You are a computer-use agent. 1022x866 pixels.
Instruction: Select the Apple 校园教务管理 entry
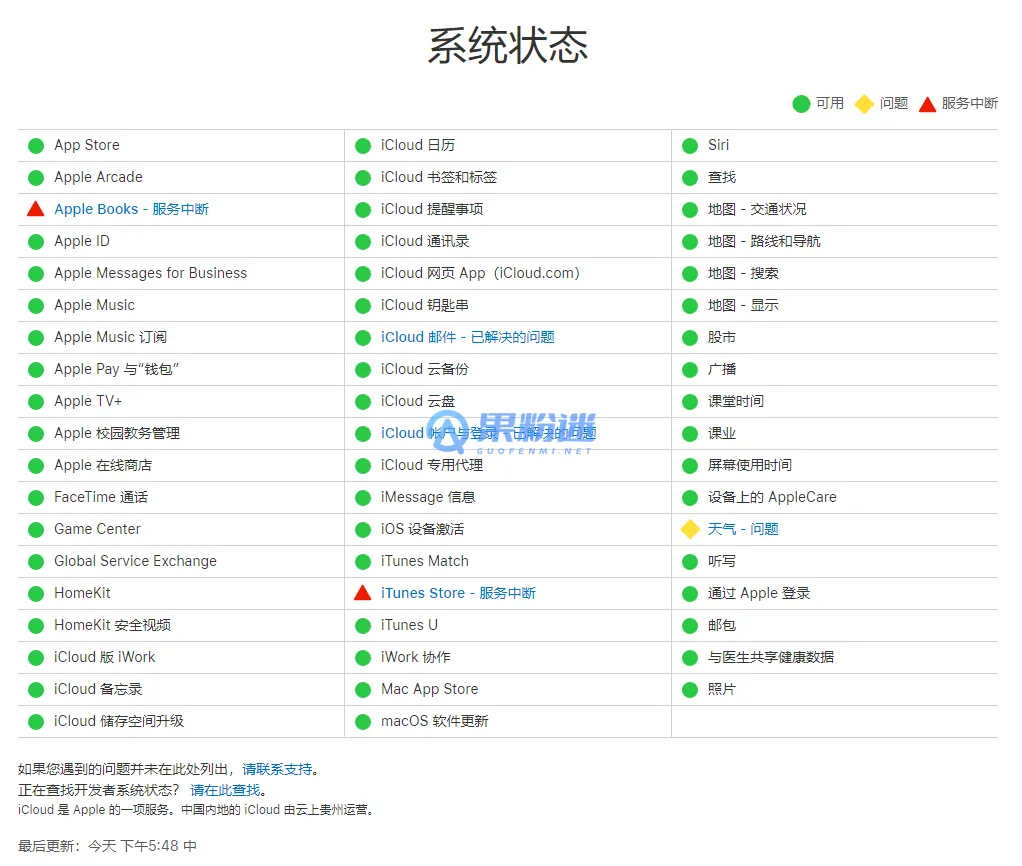[x=117, y=433]
